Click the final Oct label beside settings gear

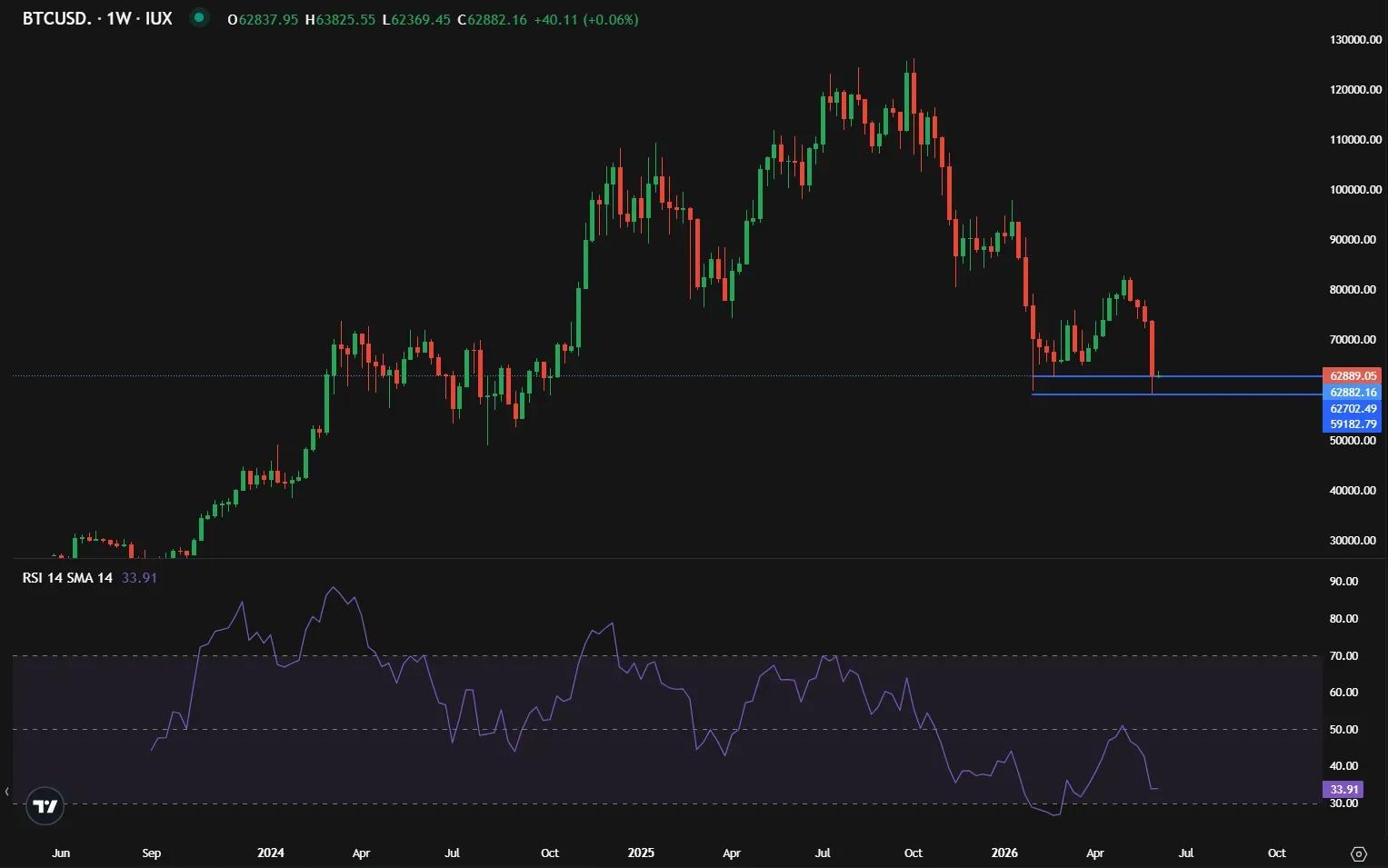1277,853
